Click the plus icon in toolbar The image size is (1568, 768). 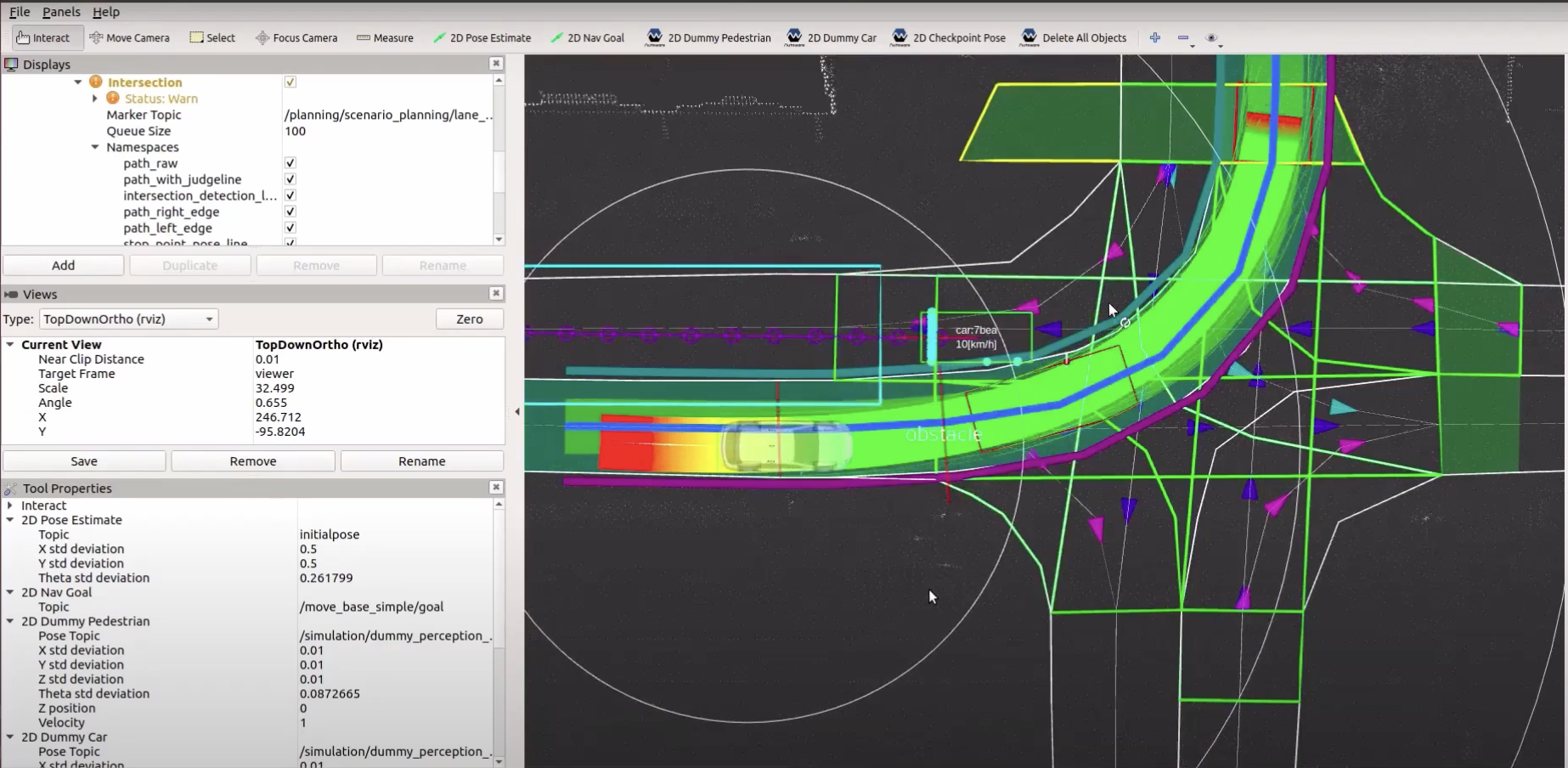(1154, 37)
